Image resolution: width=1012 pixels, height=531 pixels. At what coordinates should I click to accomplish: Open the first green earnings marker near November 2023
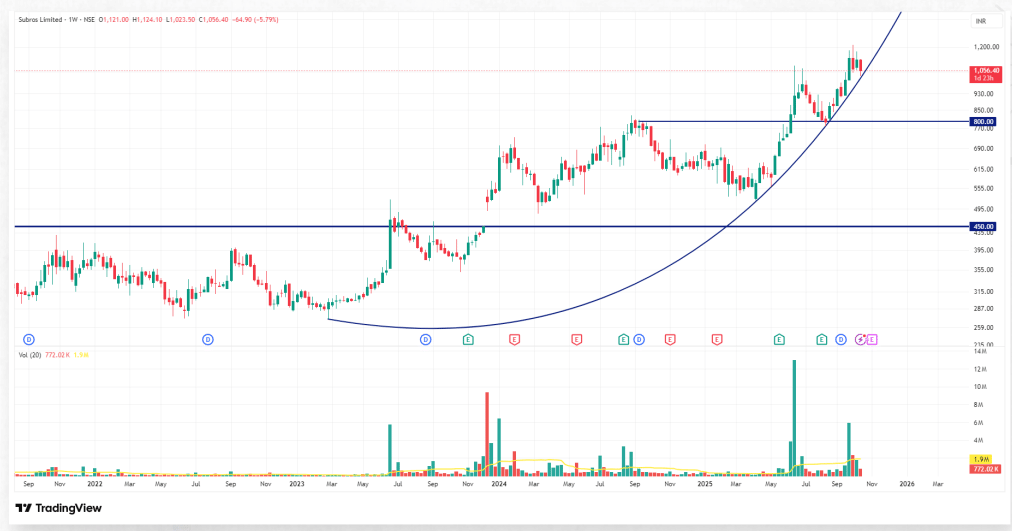[467, 340]
